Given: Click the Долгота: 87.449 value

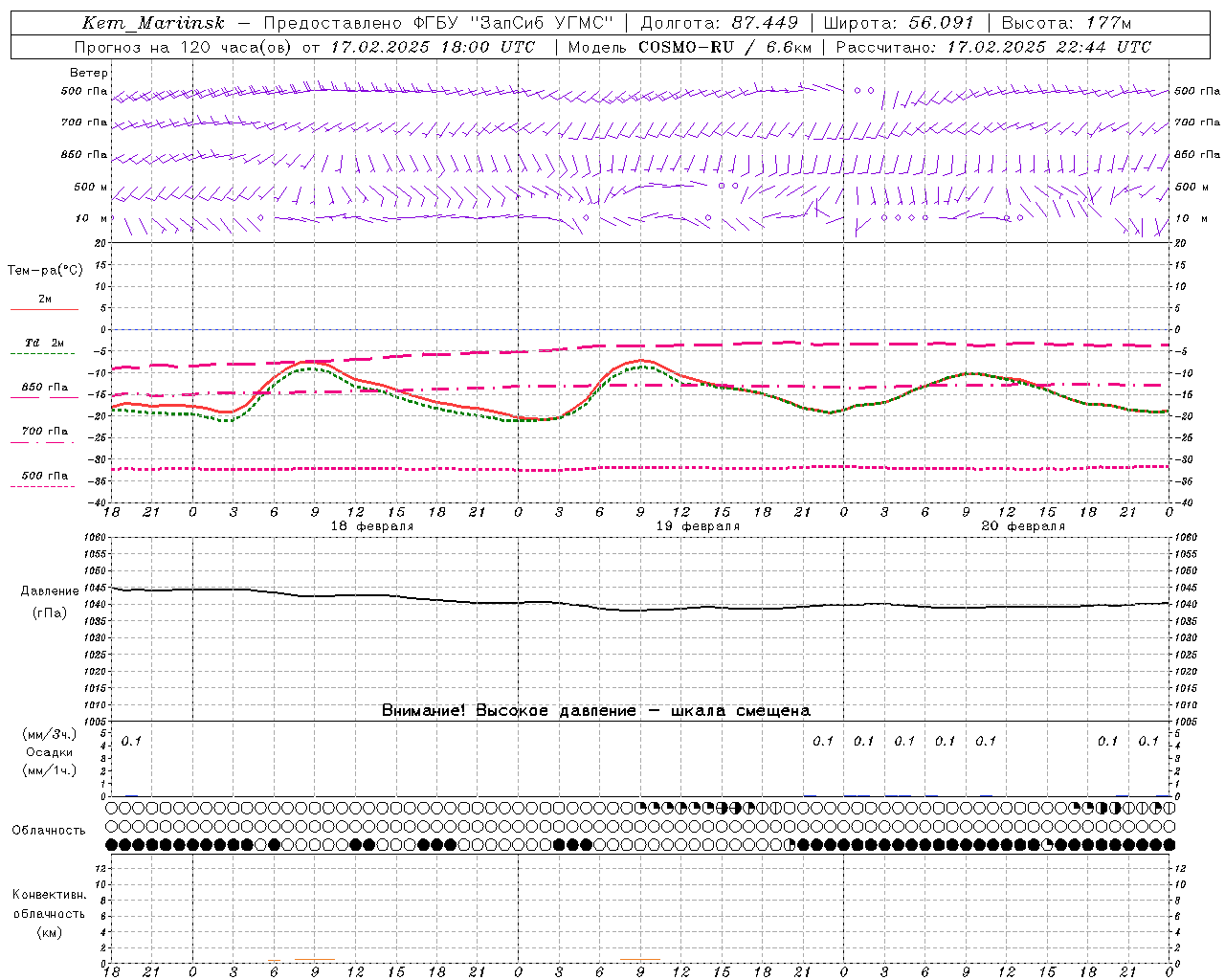Looking at the screenshot, I should coord(719,23).
